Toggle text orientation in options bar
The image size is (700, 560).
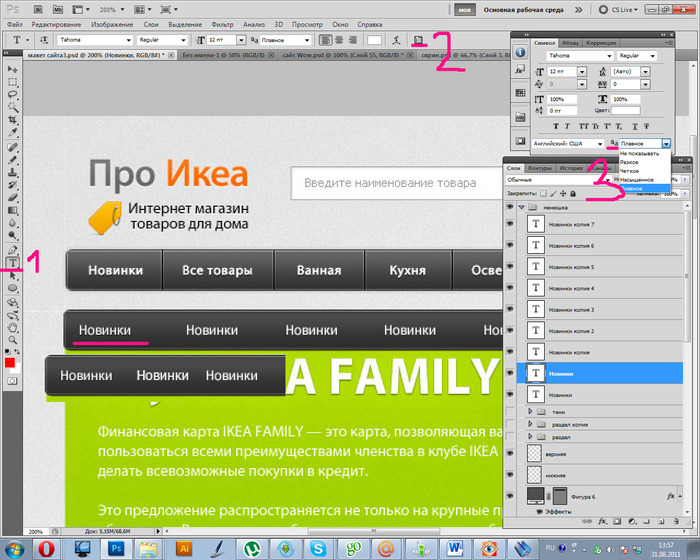pyautogui.click(x=44, y=40)
